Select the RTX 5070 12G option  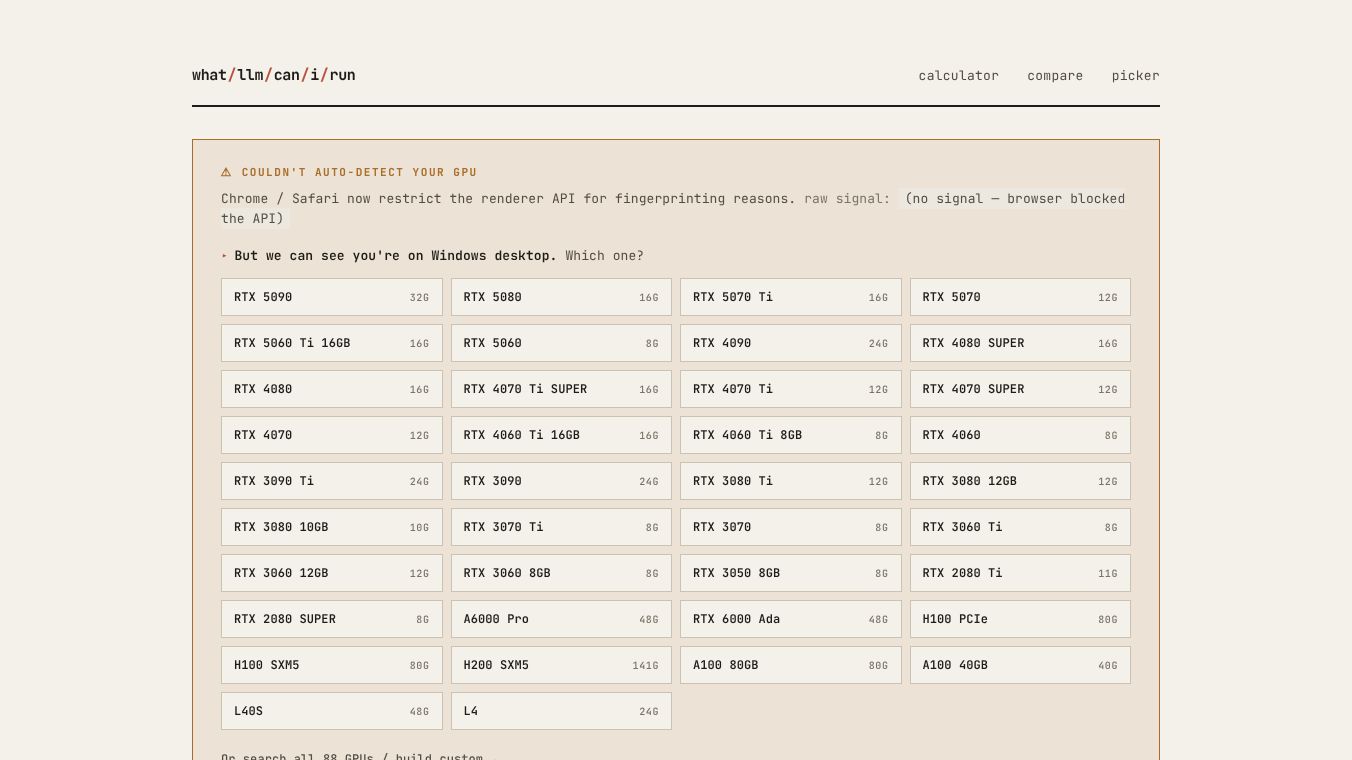click(1020, 297)
